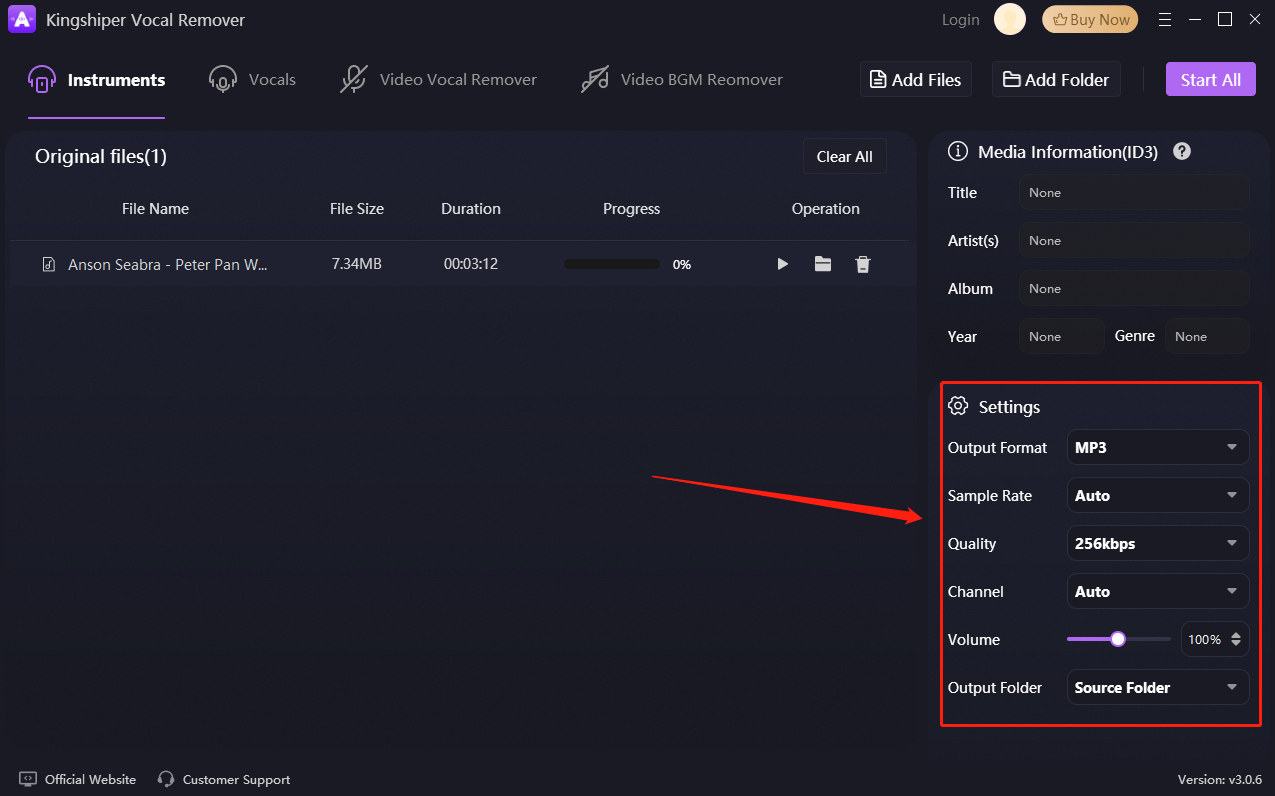The height and width of the screenshot is (796, 1275).
Task: Click the Start All button
Action: pos(1210,79)
